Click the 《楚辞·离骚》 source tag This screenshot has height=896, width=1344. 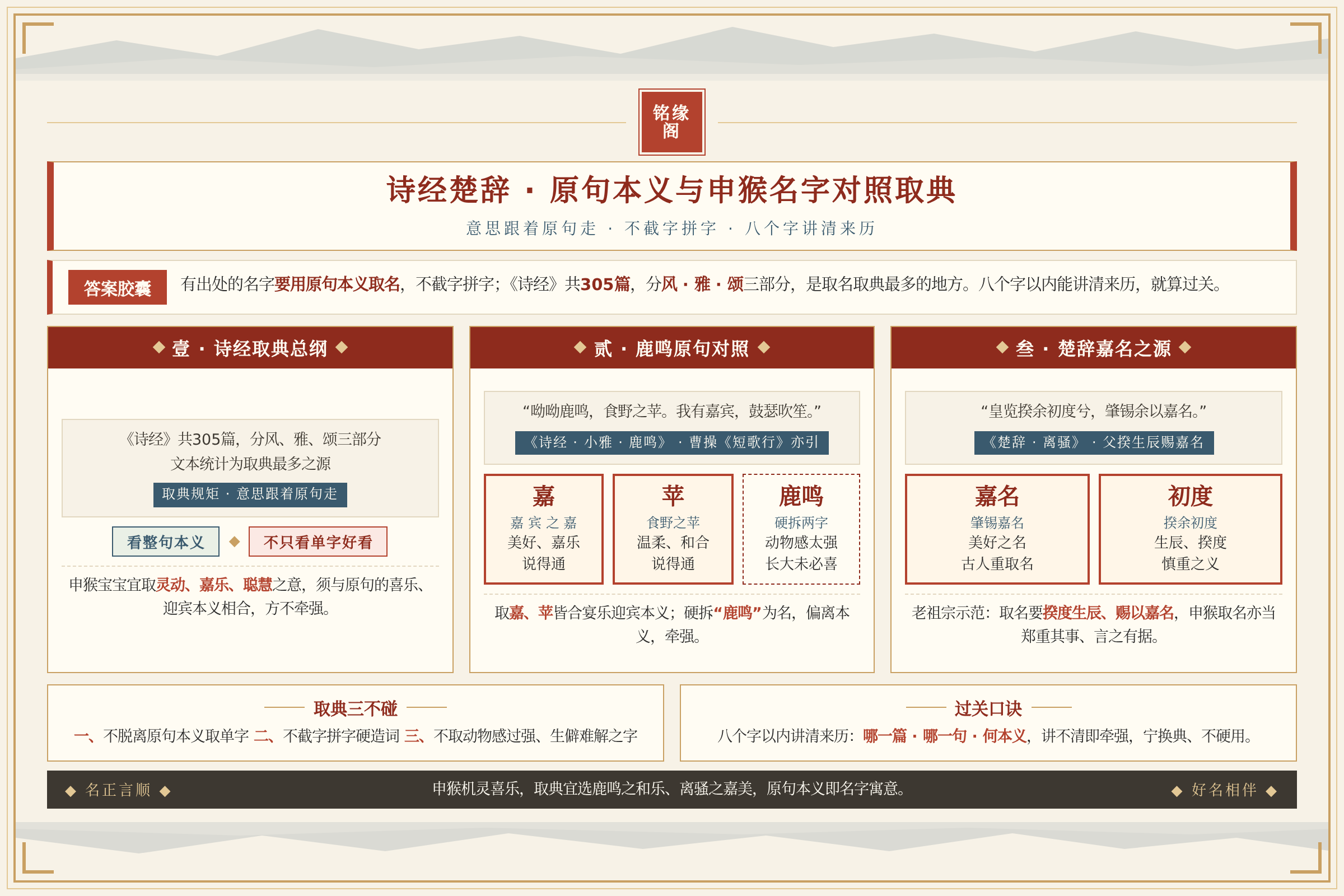tap(1094, 442)
